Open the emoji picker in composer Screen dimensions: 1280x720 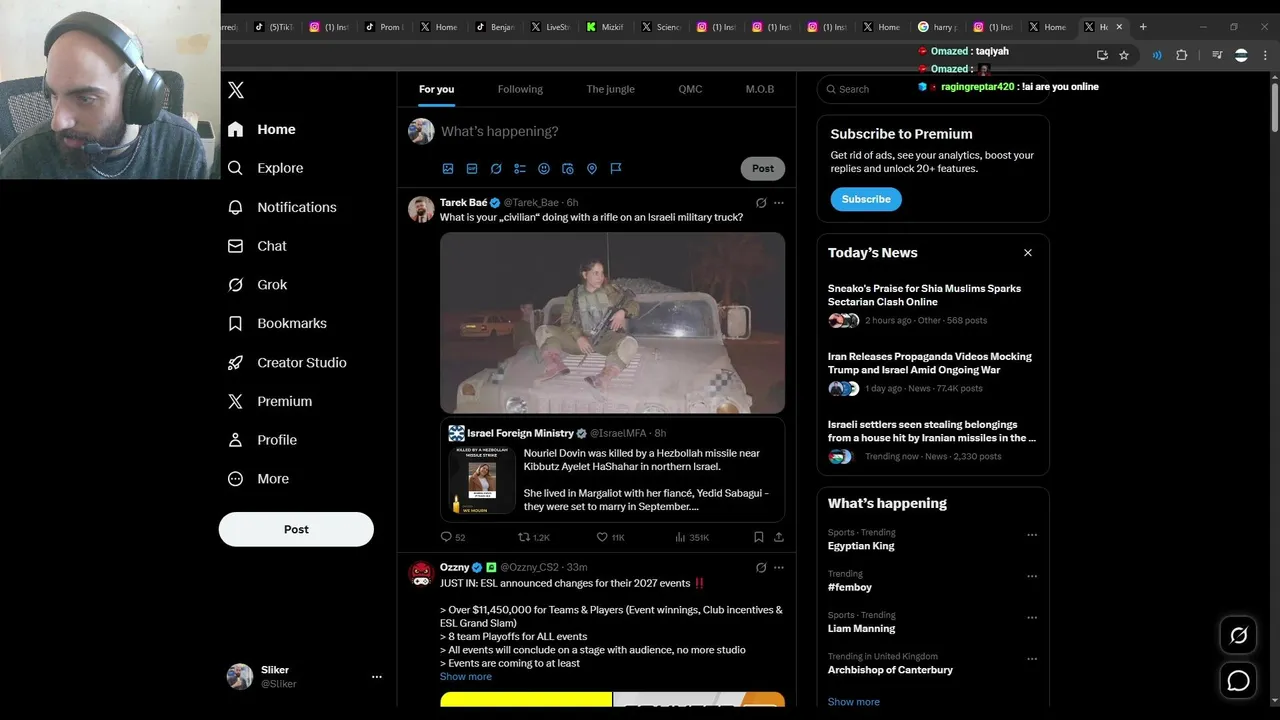(x=544, y=169)
